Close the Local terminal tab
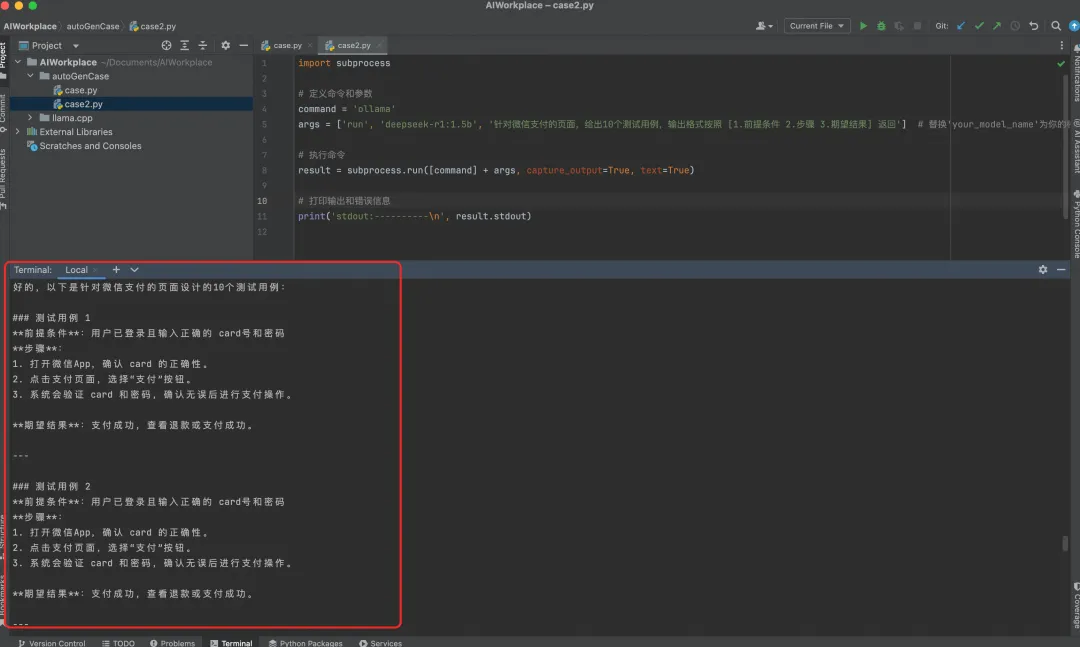The height and width of the screenshot is (647, 1080). point(96,270)
